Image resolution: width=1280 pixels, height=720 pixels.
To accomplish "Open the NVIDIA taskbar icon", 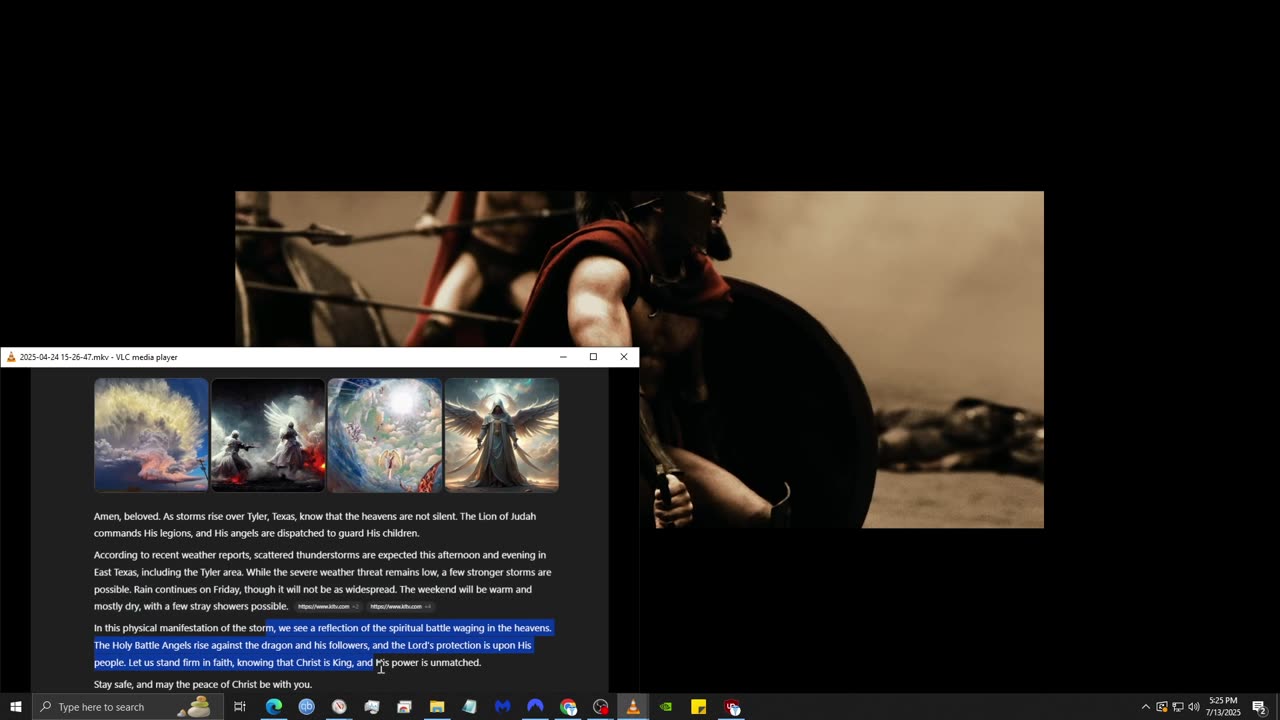I will pos(666,707).
